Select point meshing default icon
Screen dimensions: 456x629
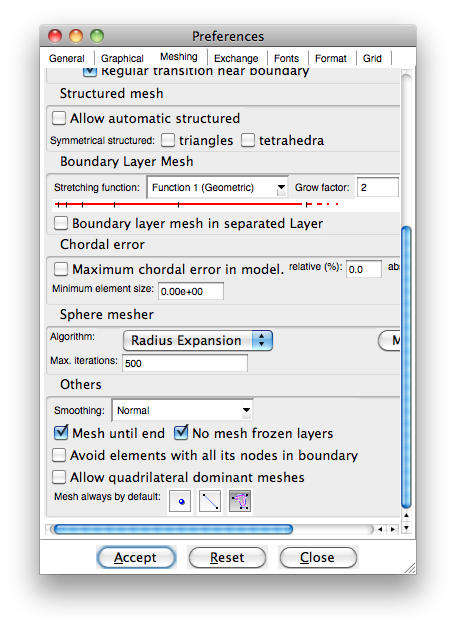(180, 501)
